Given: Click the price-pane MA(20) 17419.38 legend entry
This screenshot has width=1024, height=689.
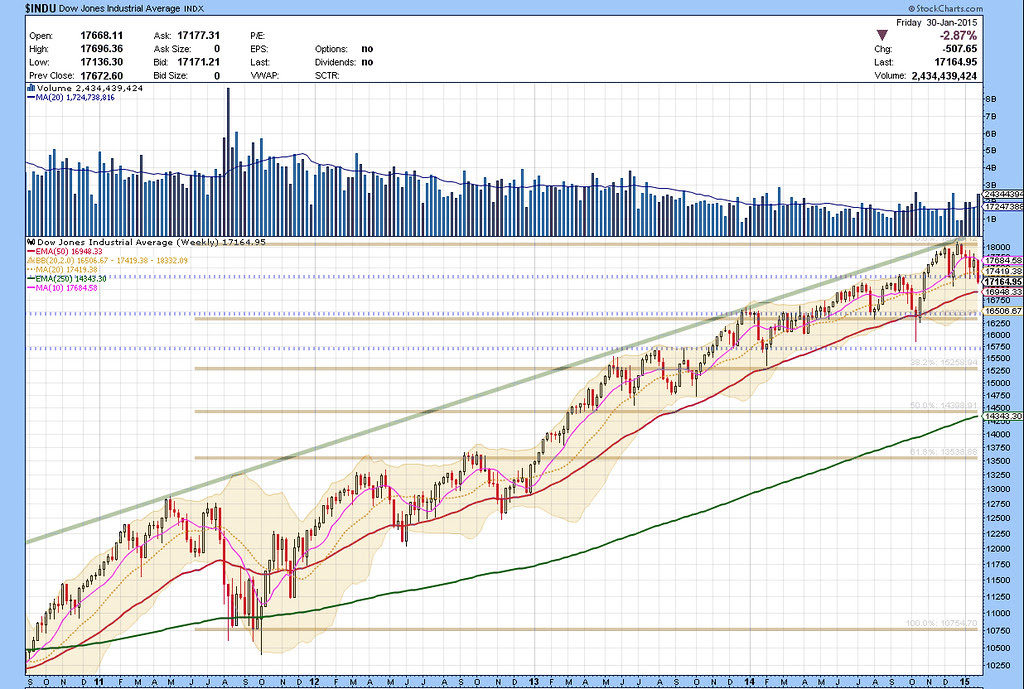Looking at the screenshot, I should click(x=62, y=269).
